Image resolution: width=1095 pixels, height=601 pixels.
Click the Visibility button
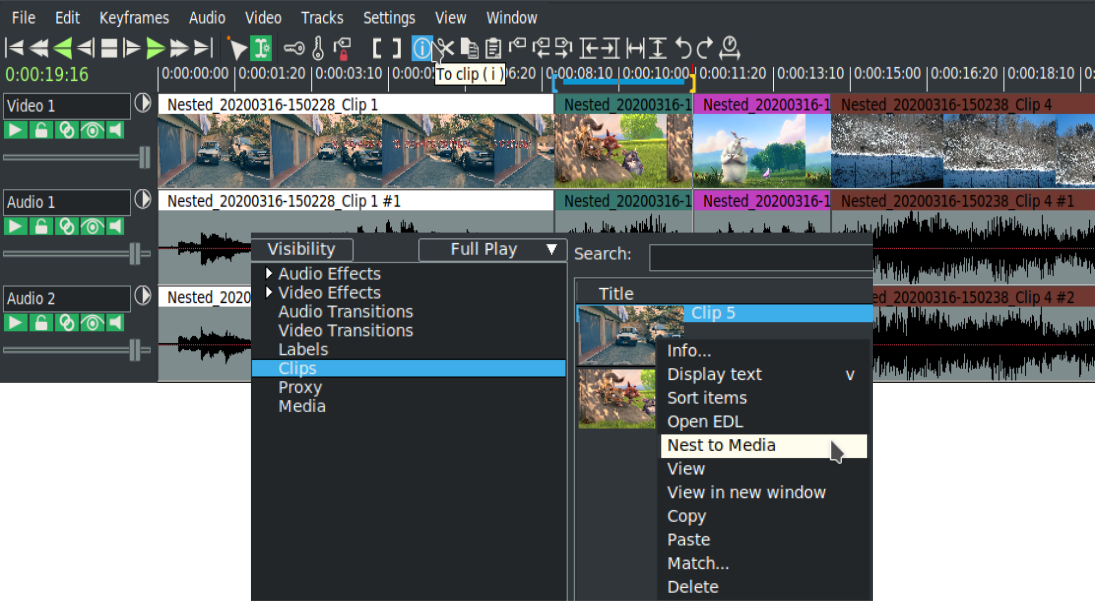pyautogui.click(x=302, y=249)
